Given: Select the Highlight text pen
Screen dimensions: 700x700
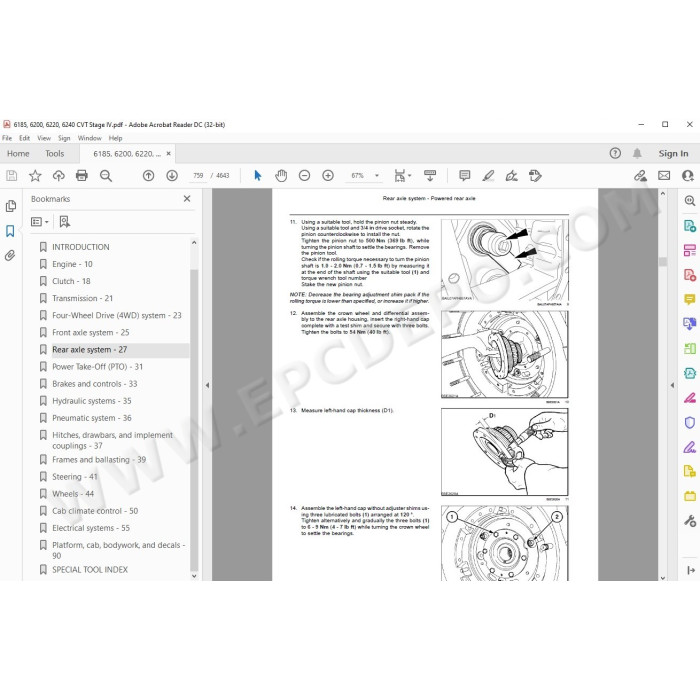Looking at the screenshot, I should pos(488,175).
